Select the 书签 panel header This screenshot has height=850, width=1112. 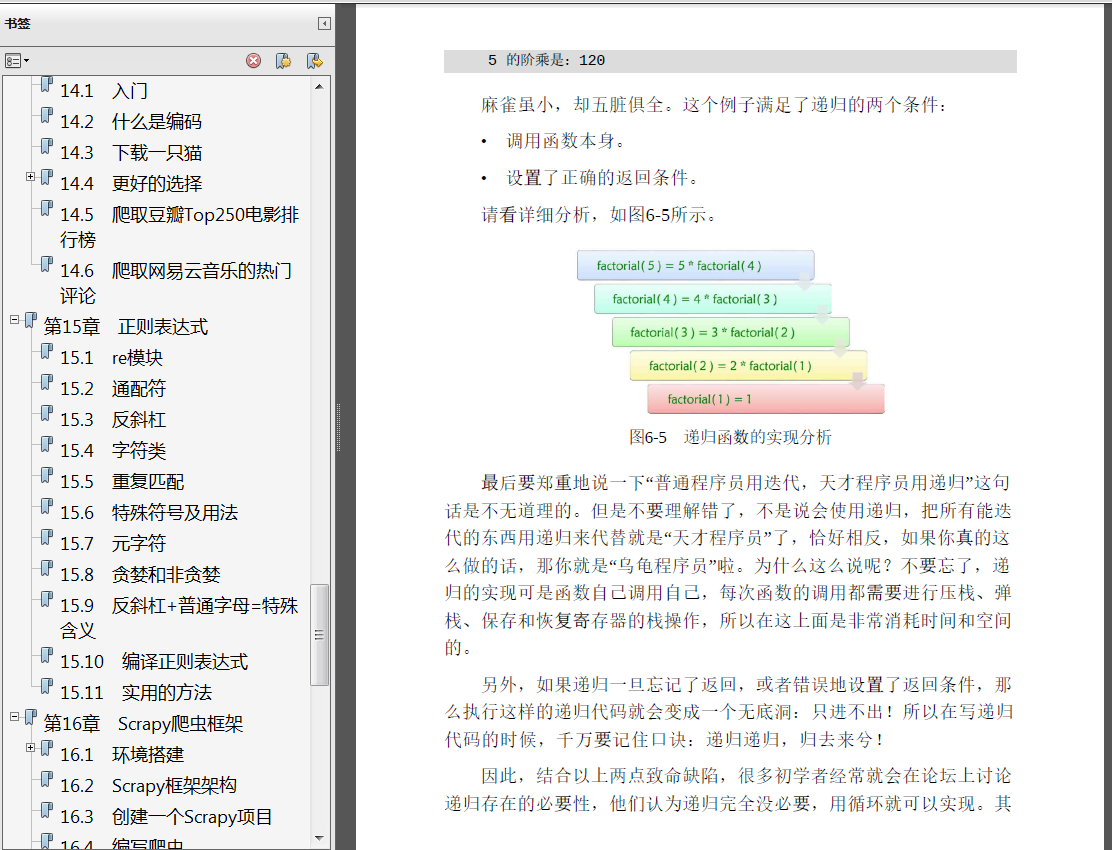[x=18, y=23]
